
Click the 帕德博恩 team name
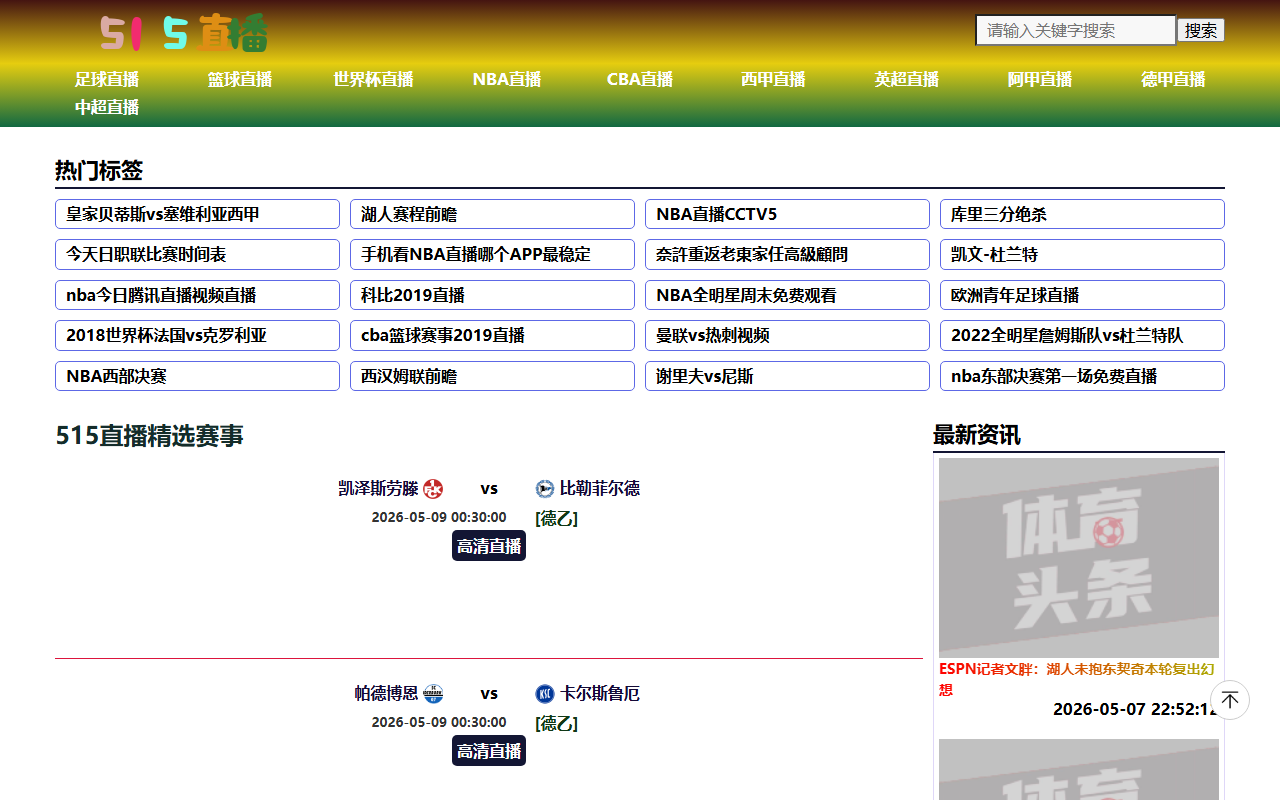386,694
